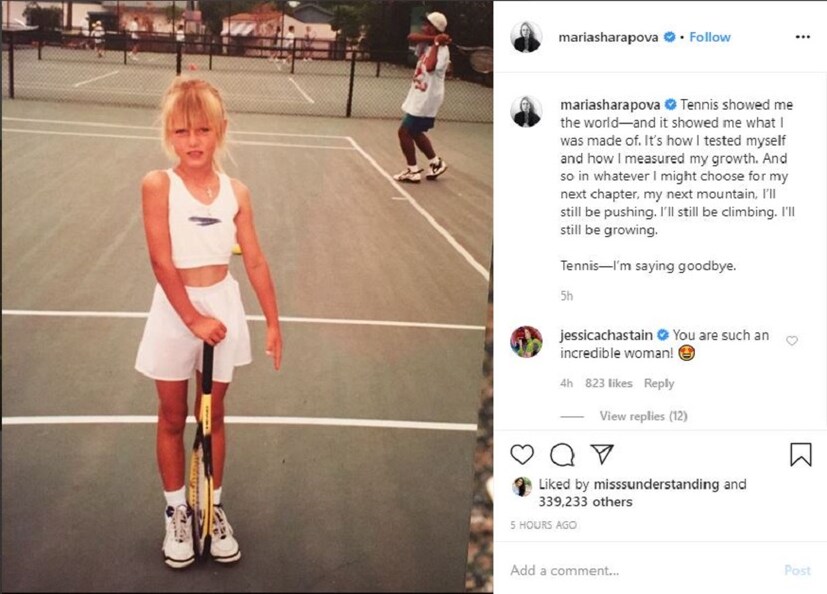Like jessicachastain's comment with small heart
Image resolution: width=827 pixels, height=594 pixels.
click(x=792, y=341)
